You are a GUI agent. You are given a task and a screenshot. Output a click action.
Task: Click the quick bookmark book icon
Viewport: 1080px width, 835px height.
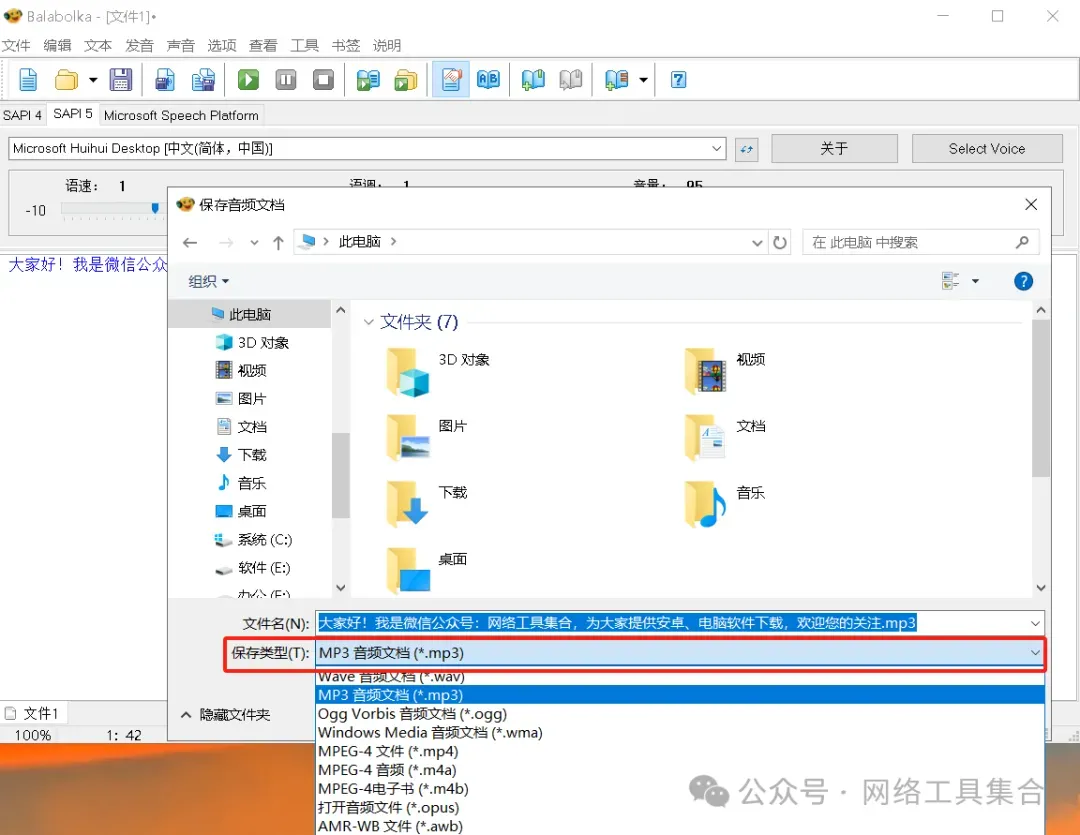point(616,79)
